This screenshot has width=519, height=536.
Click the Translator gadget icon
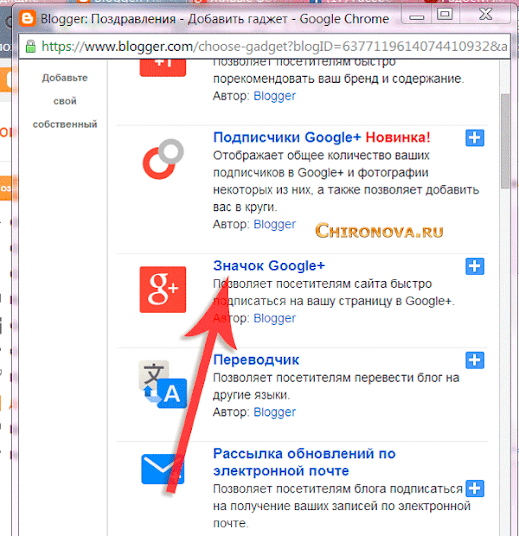163,384
